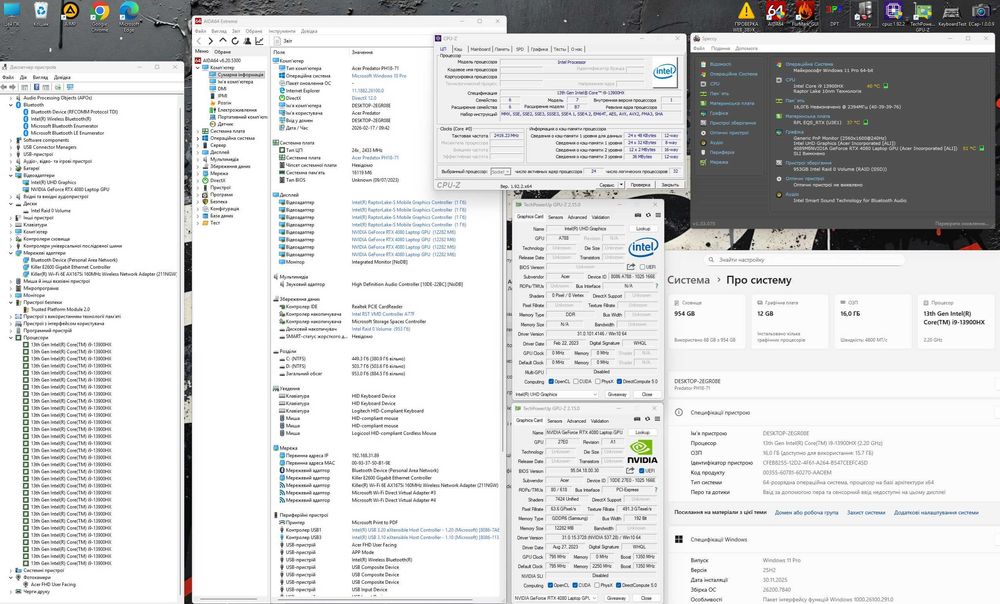Switch to the Графика tab in CPU-Z
Image resolution: width=1000 pixels, height=604 pixels.
[539, 49]
